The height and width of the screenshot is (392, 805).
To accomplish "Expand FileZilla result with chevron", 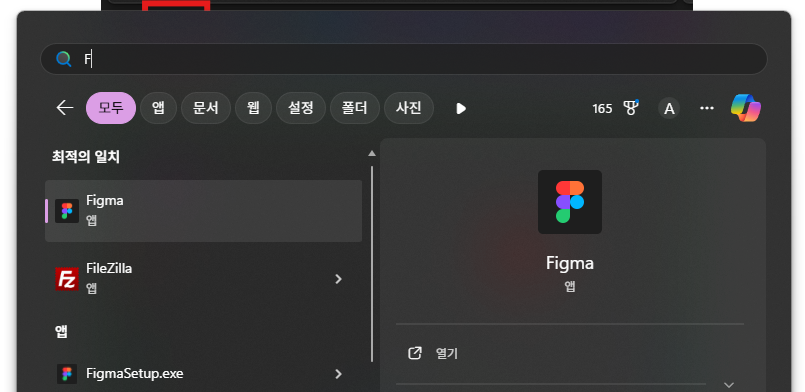I will coord(338,279).
